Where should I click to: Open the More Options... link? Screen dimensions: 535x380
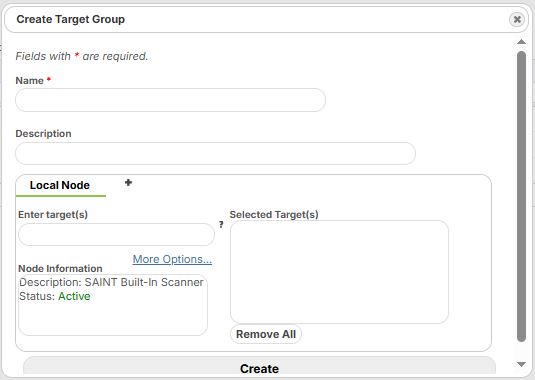[172, 259]
